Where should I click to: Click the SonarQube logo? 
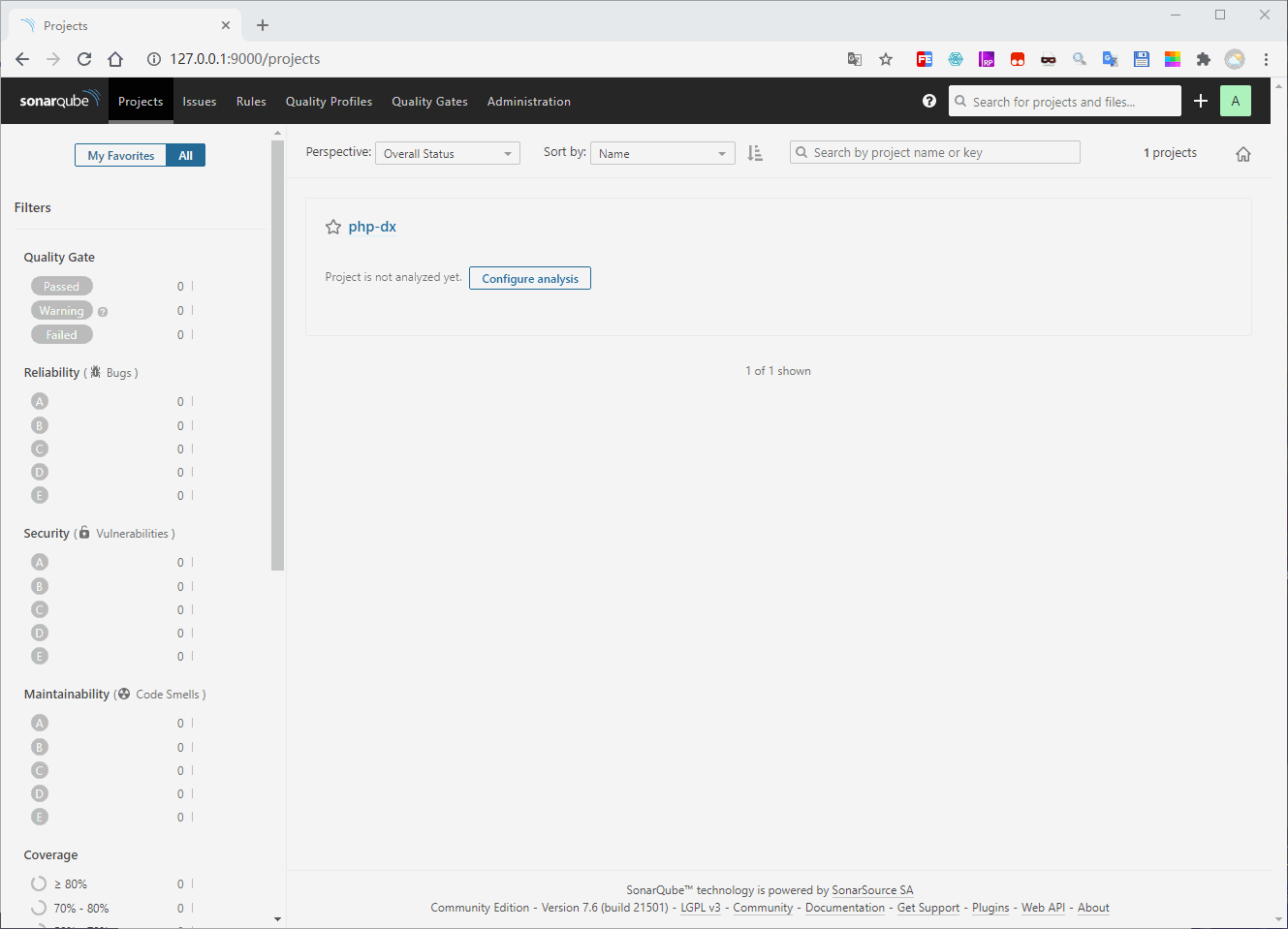click(x=60, y=101)
